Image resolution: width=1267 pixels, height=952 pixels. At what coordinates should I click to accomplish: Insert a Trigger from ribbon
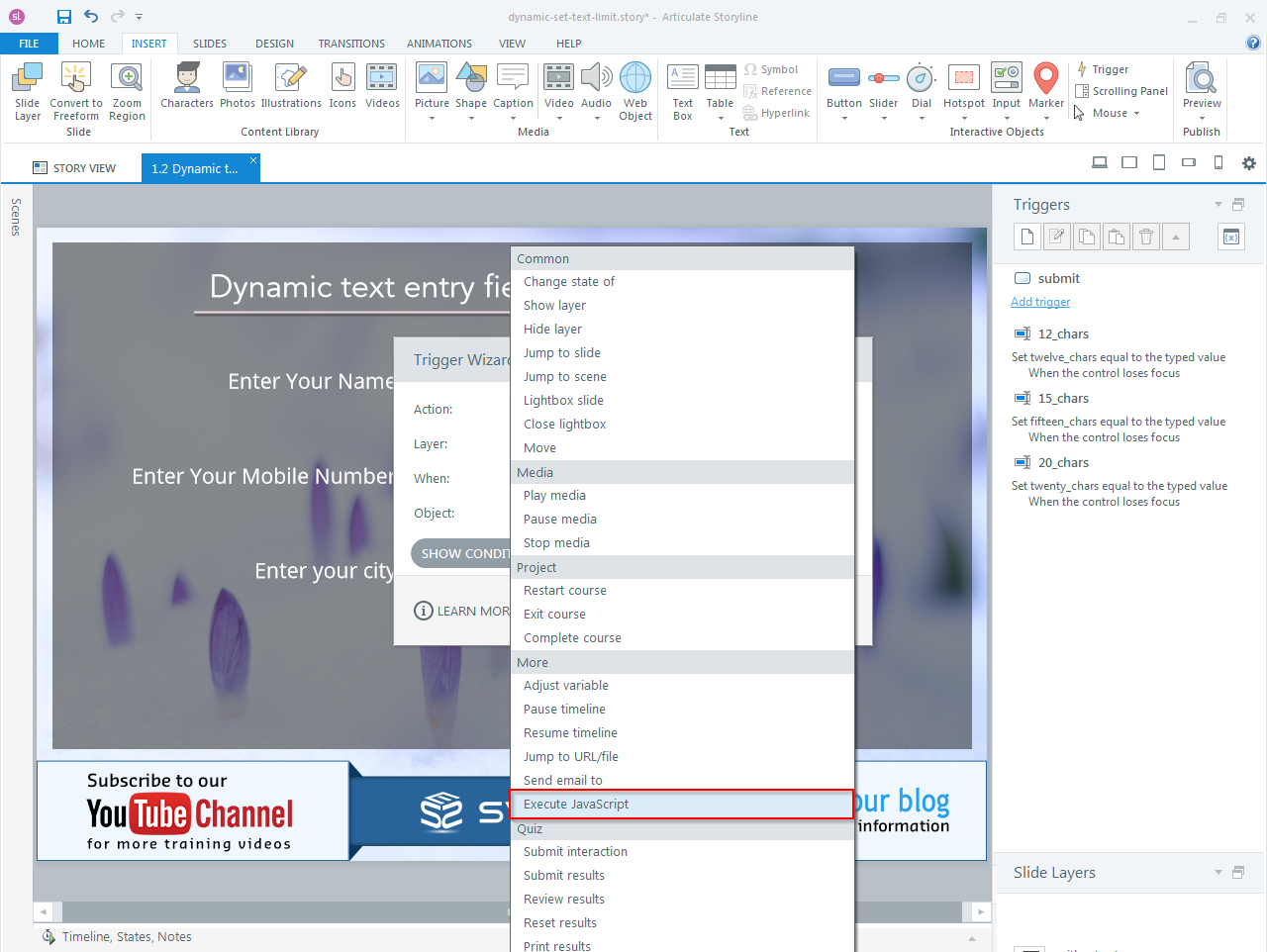1103,69
